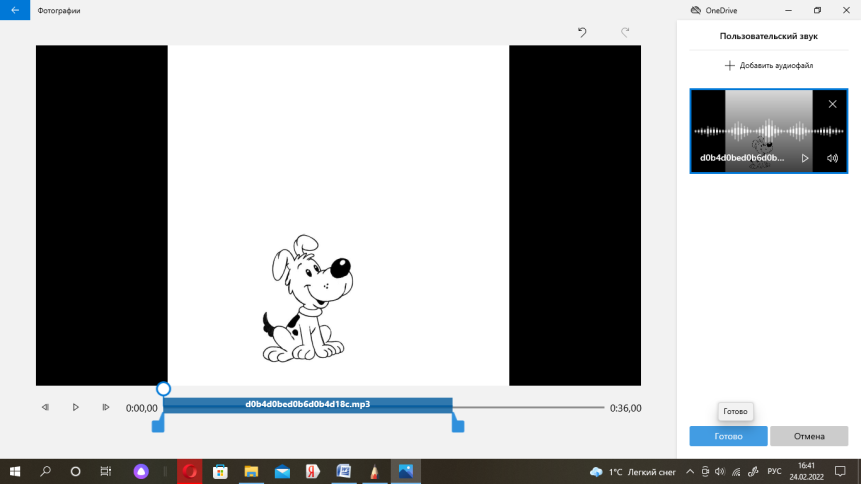The image size is (861, 484).
Task: Switch input language РУС
Action: coord(774,471)
